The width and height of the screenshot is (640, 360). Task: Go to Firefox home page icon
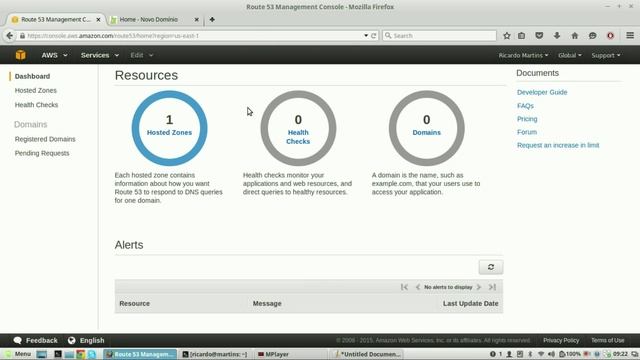(x=575, y=36)
